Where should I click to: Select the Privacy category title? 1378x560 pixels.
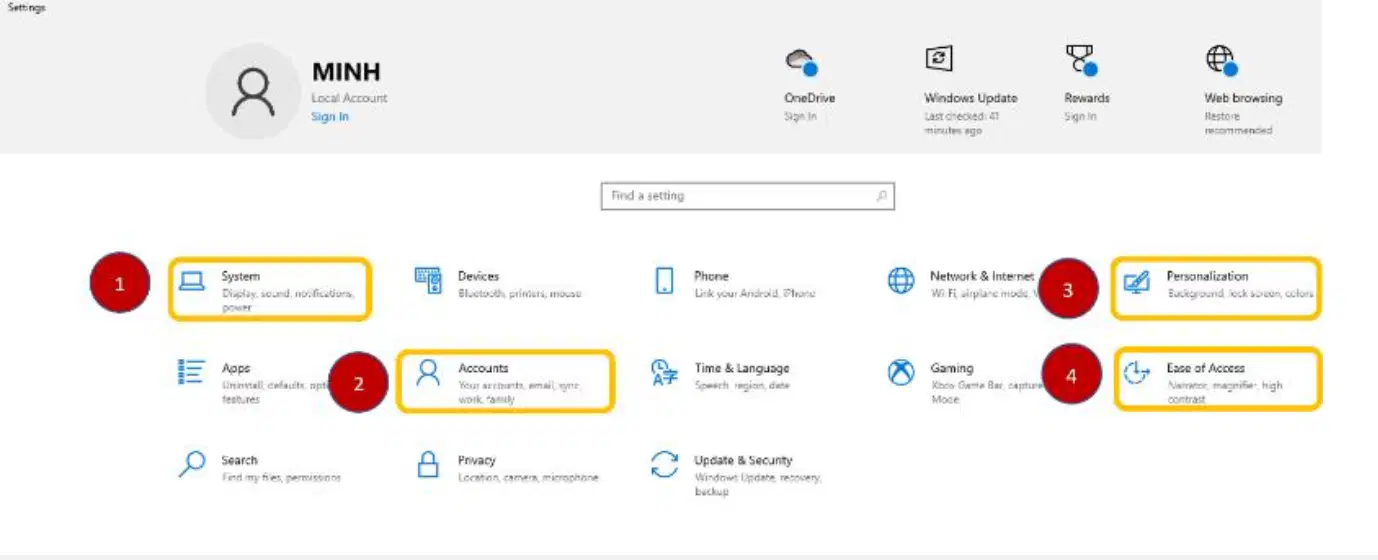[477, 460]
